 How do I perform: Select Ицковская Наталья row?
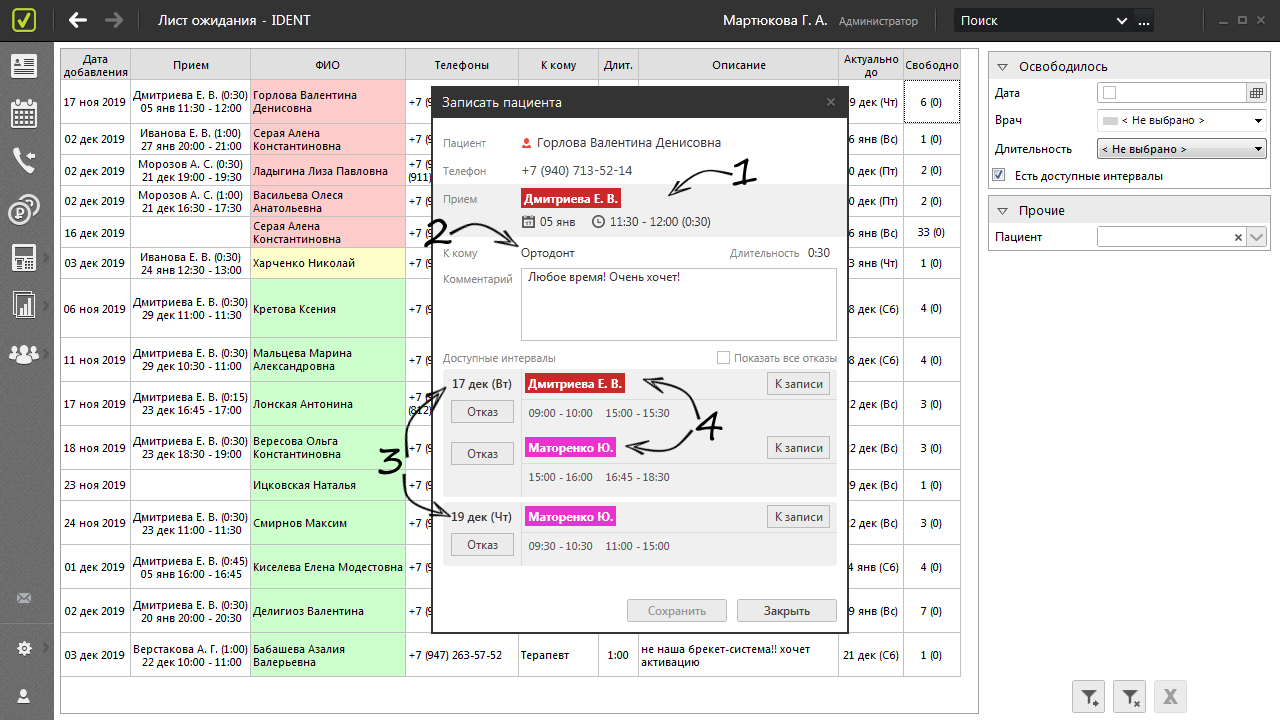click(328, 486)
